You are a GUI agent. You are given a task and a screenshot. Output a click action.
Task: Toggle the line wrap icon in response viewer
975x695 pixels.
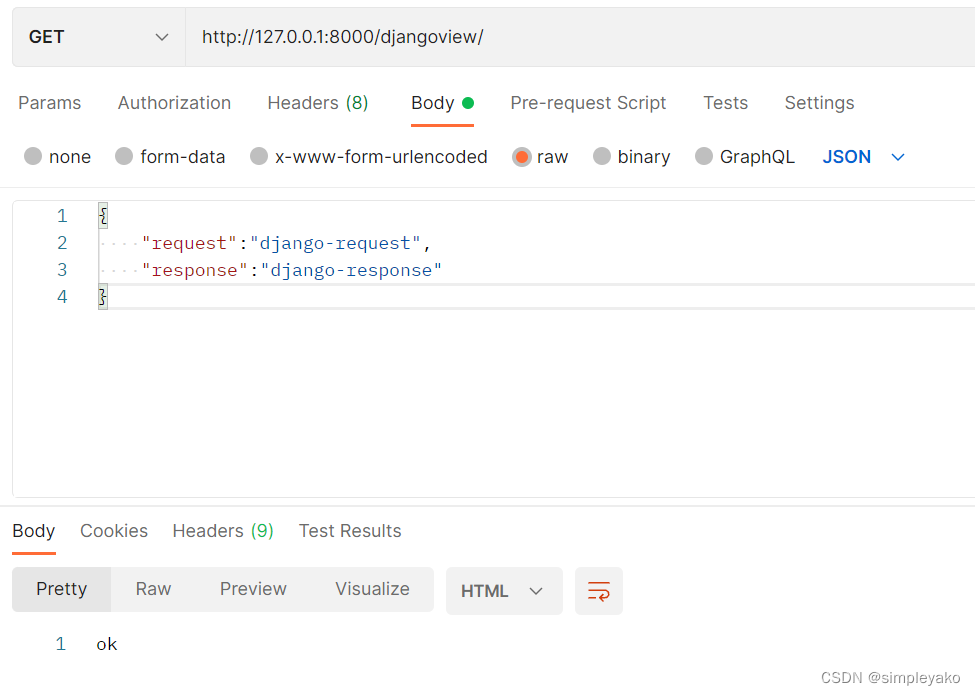(598, 590)
